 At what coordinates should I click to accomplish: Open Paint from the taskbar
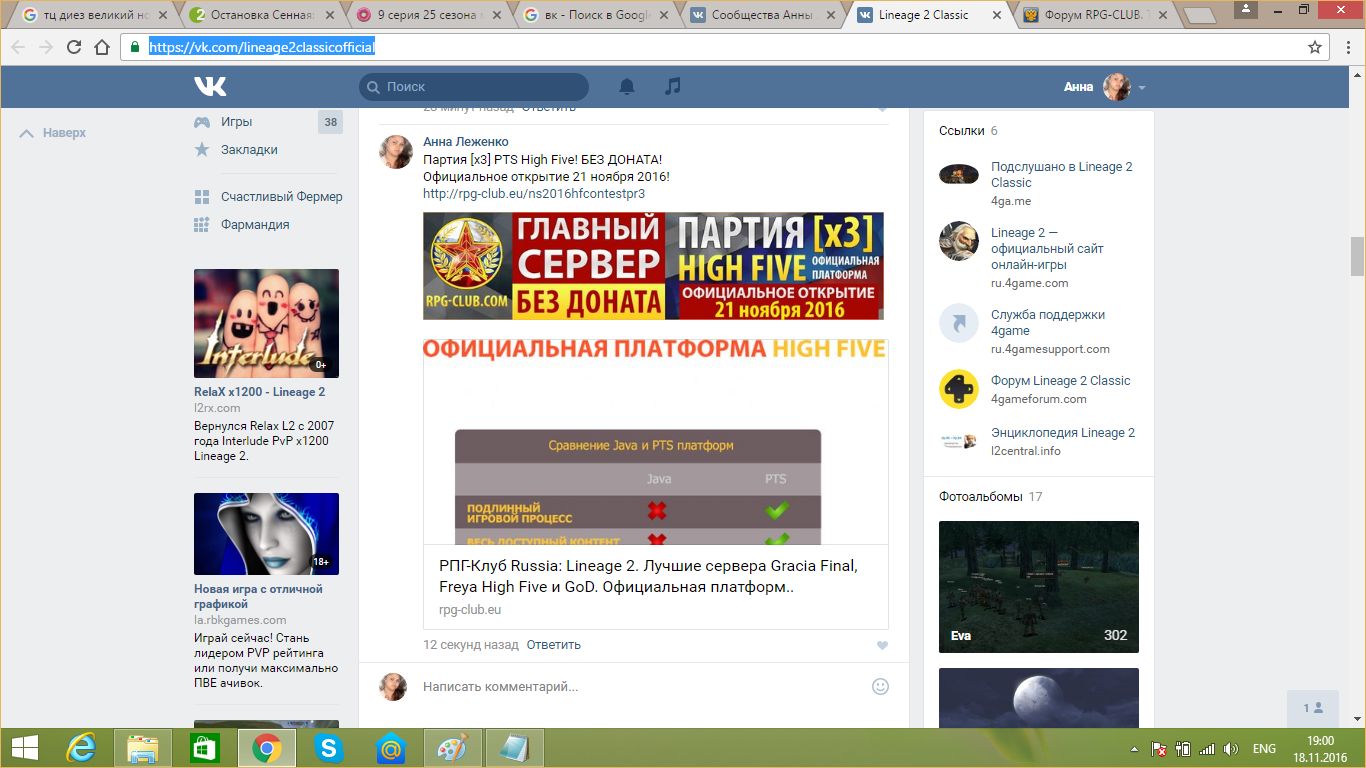pos(453,748)
